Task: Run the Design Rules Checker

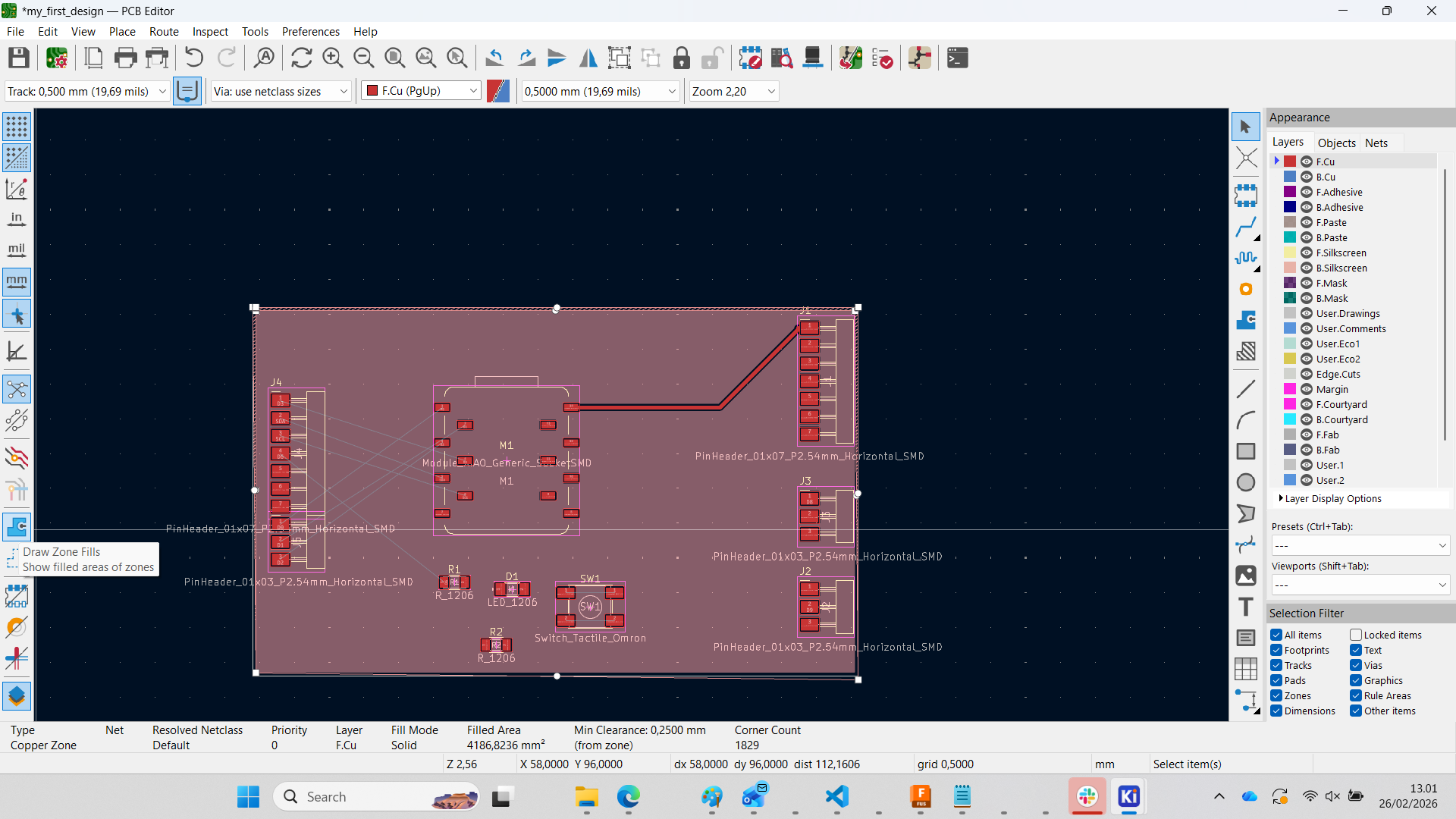Action: 882,58
